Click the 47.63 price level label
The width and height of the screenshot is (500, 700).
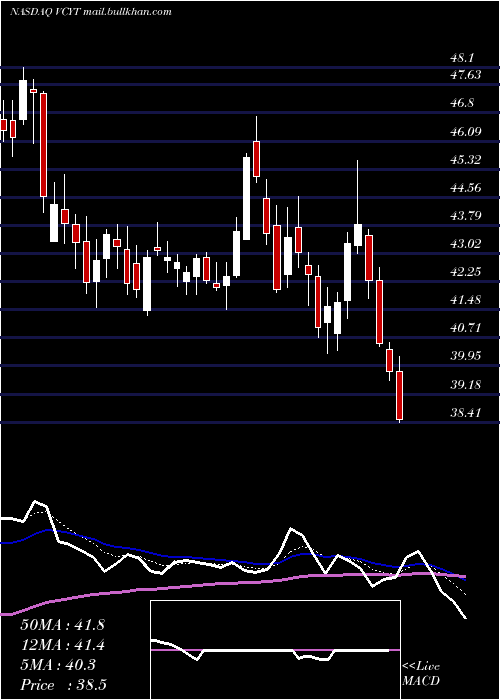pos(465,75)
